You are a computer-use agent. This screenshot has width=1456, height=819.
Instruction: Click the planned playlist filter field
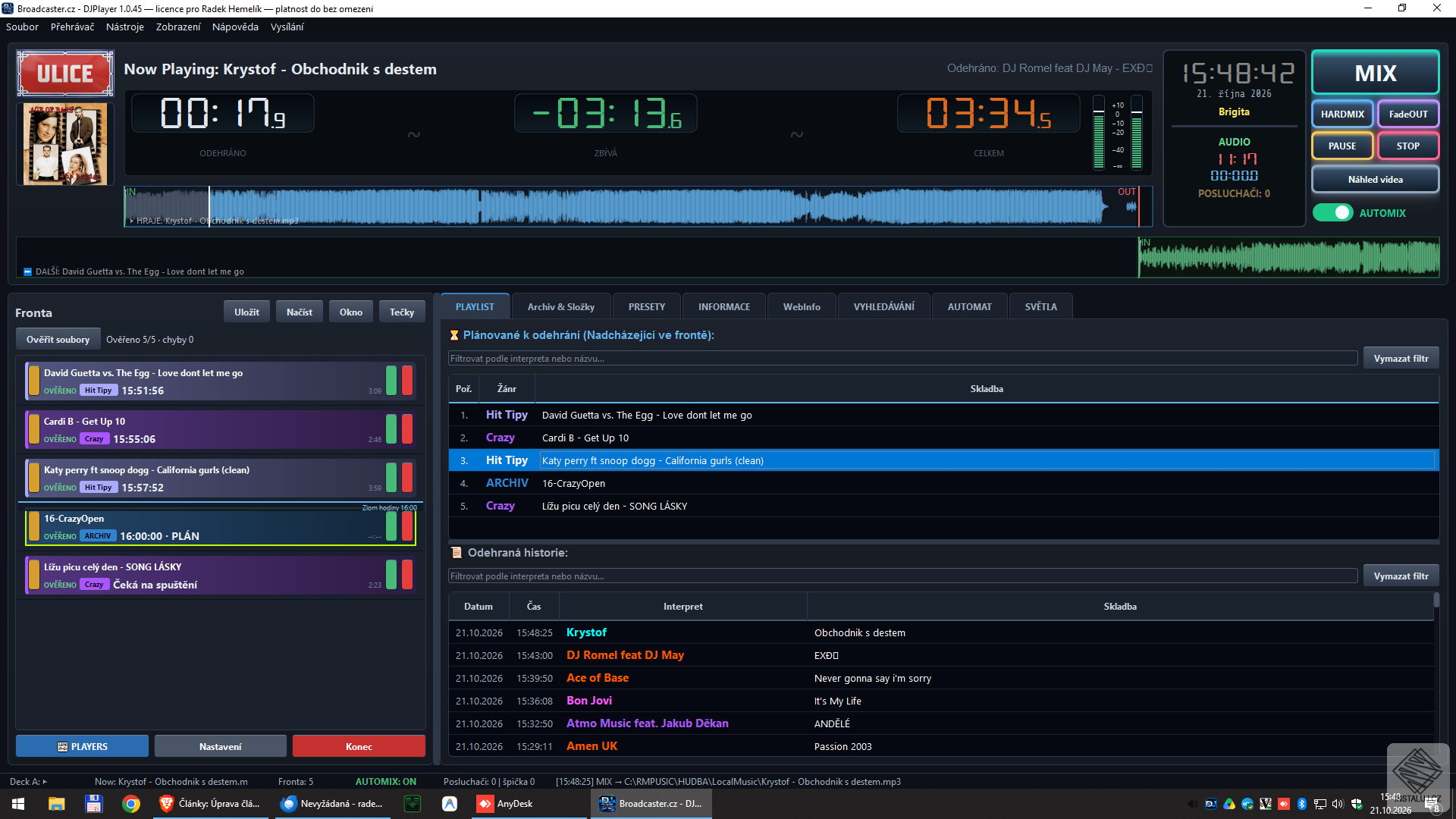[902, 359]
